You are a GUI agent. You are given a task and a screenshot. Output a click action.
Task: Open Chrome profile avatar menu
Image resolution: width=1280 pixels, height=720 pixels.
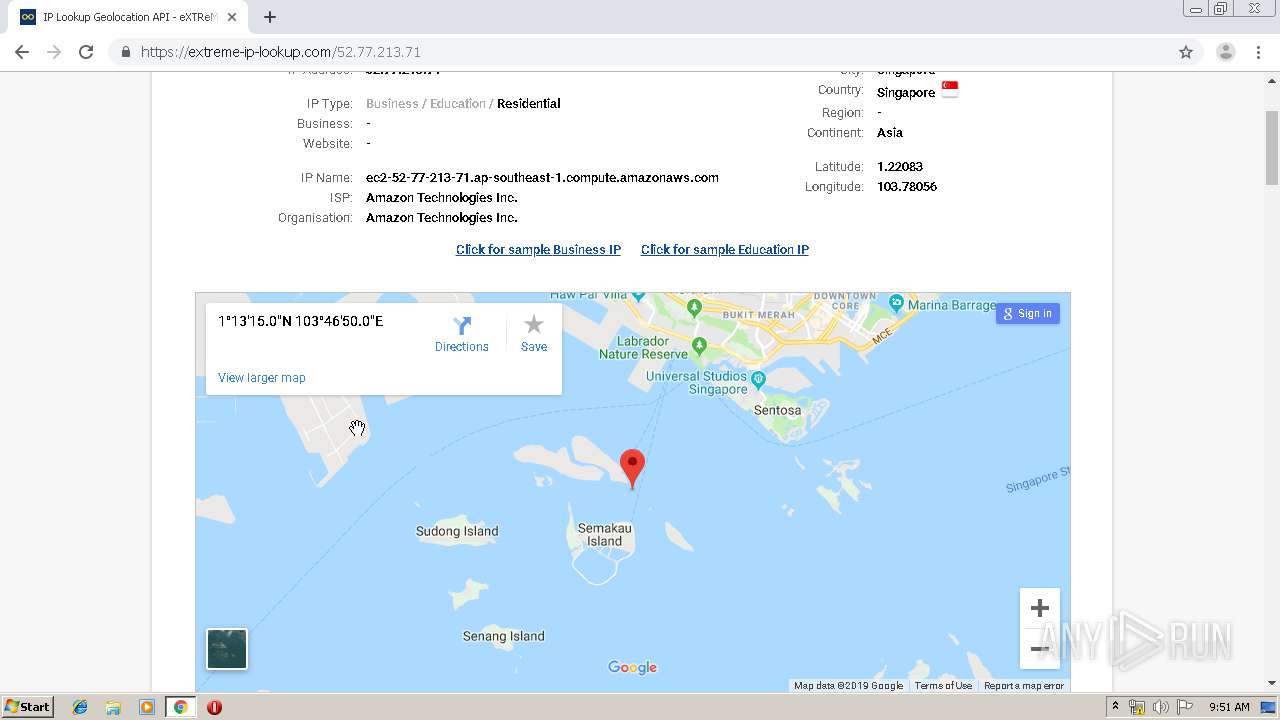[x=1225, y=52]
